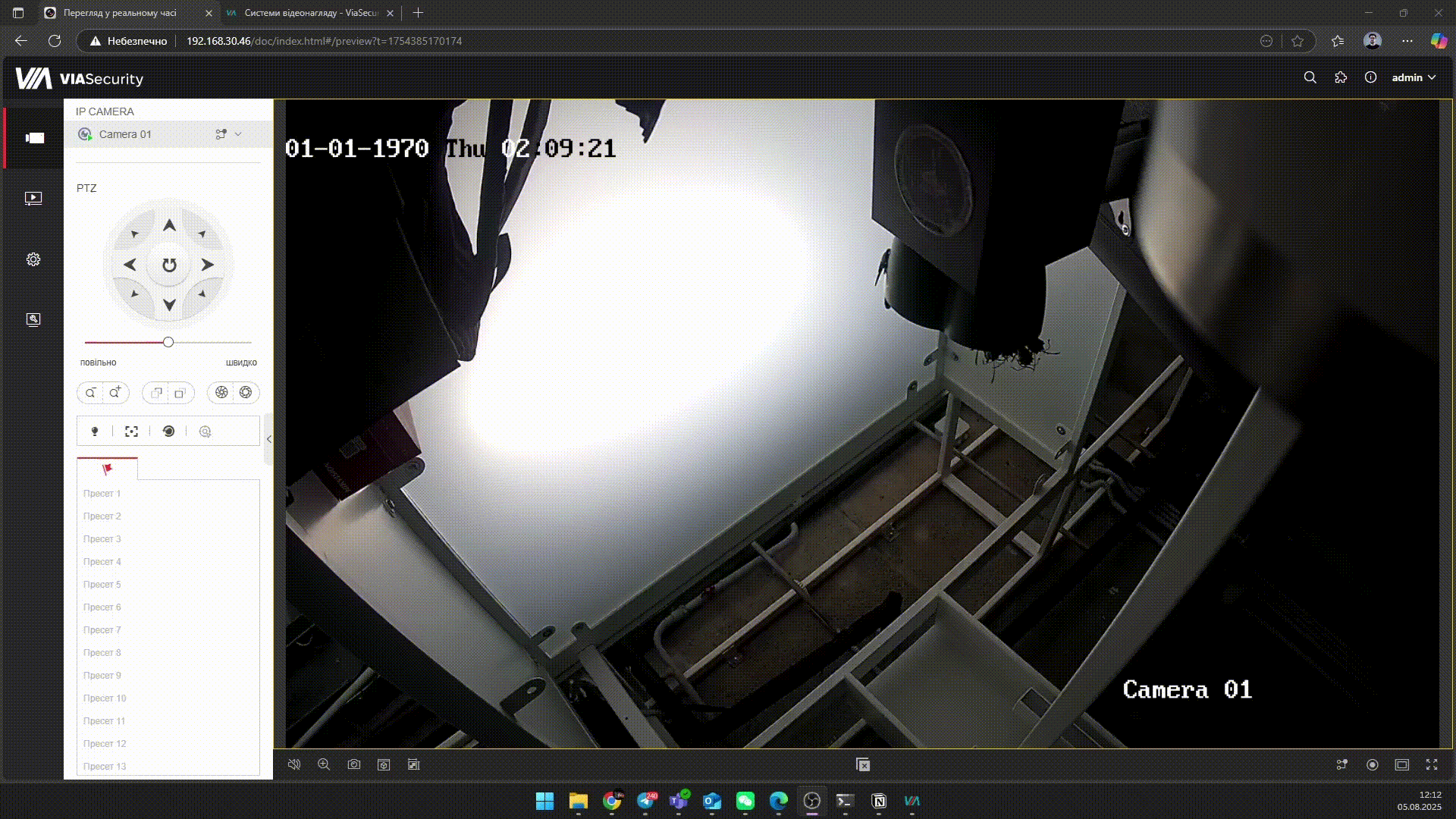This screenshot has height=819, width=1456.
Task: Capture a snapshot with the camera icon
Action: [x=354, y=764]
